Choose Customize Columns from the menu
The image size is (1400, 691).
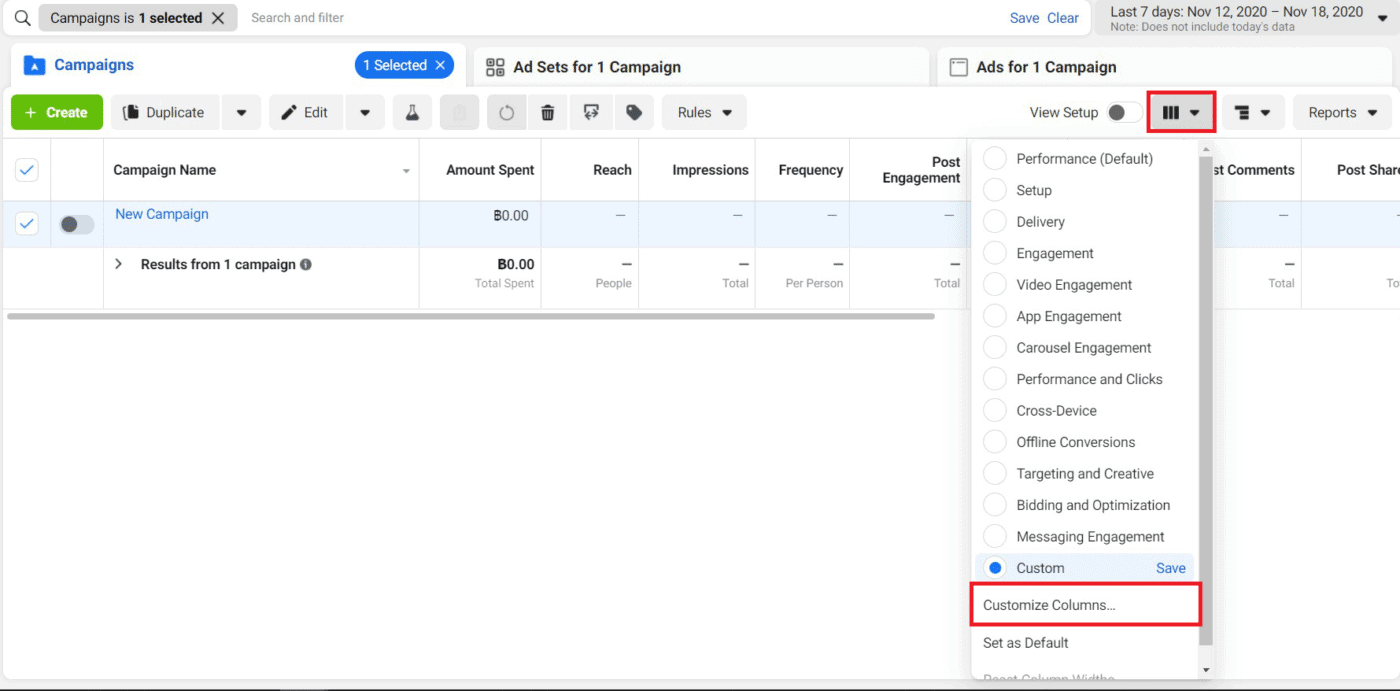tap(1049, 605)
